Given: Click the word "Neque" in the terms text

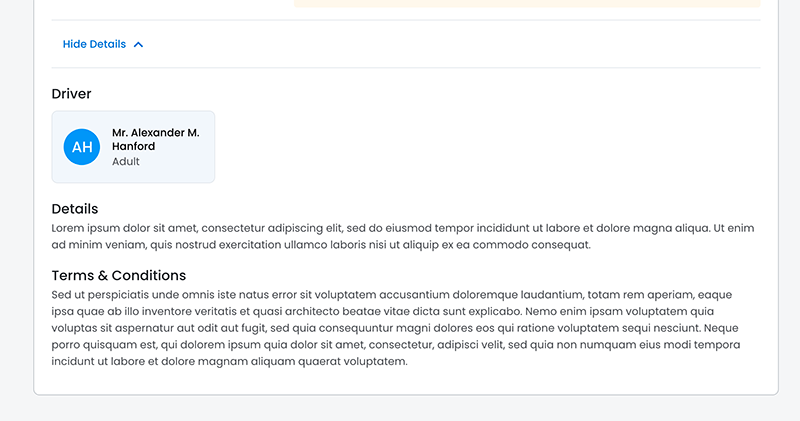Looking at the screenshot, I should 721,328.
